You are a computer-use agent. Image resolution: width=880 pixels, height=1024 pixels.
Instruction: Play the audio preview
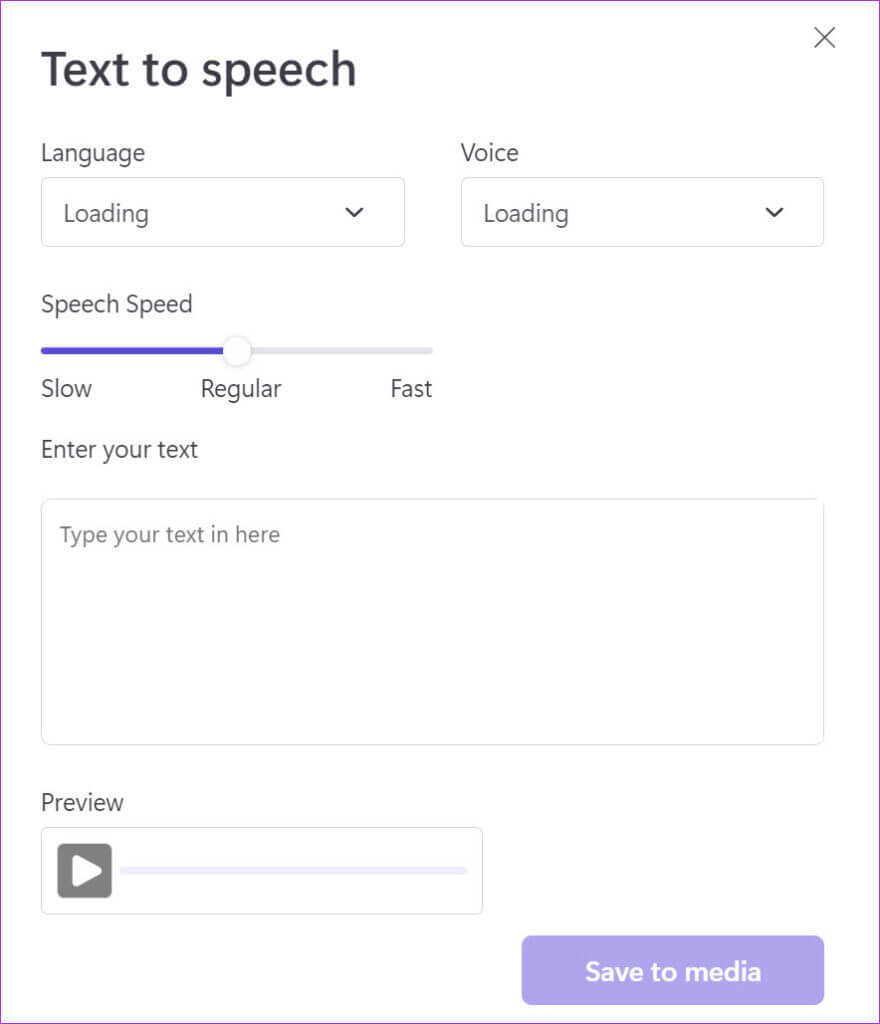click(85, 871)
